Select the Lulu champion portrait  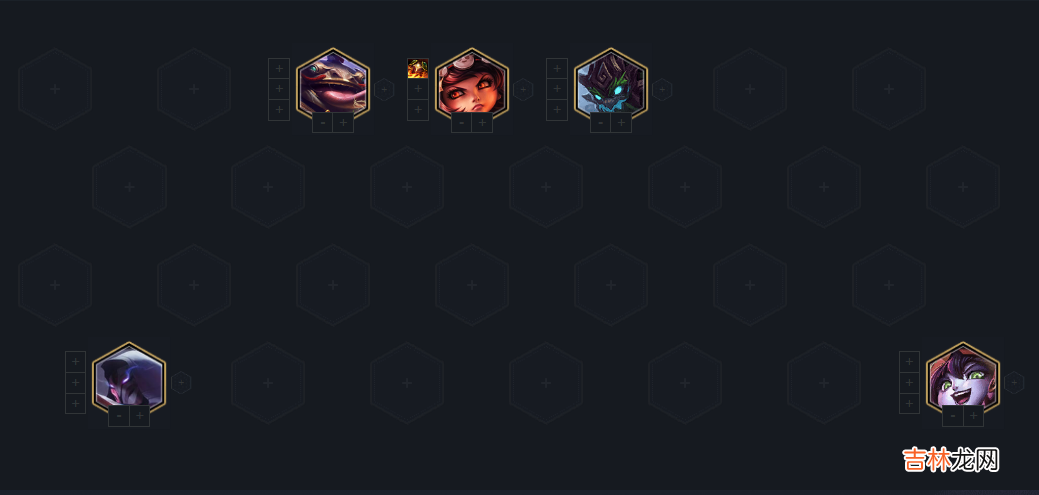pyautogui.click(x=963, y=378)
